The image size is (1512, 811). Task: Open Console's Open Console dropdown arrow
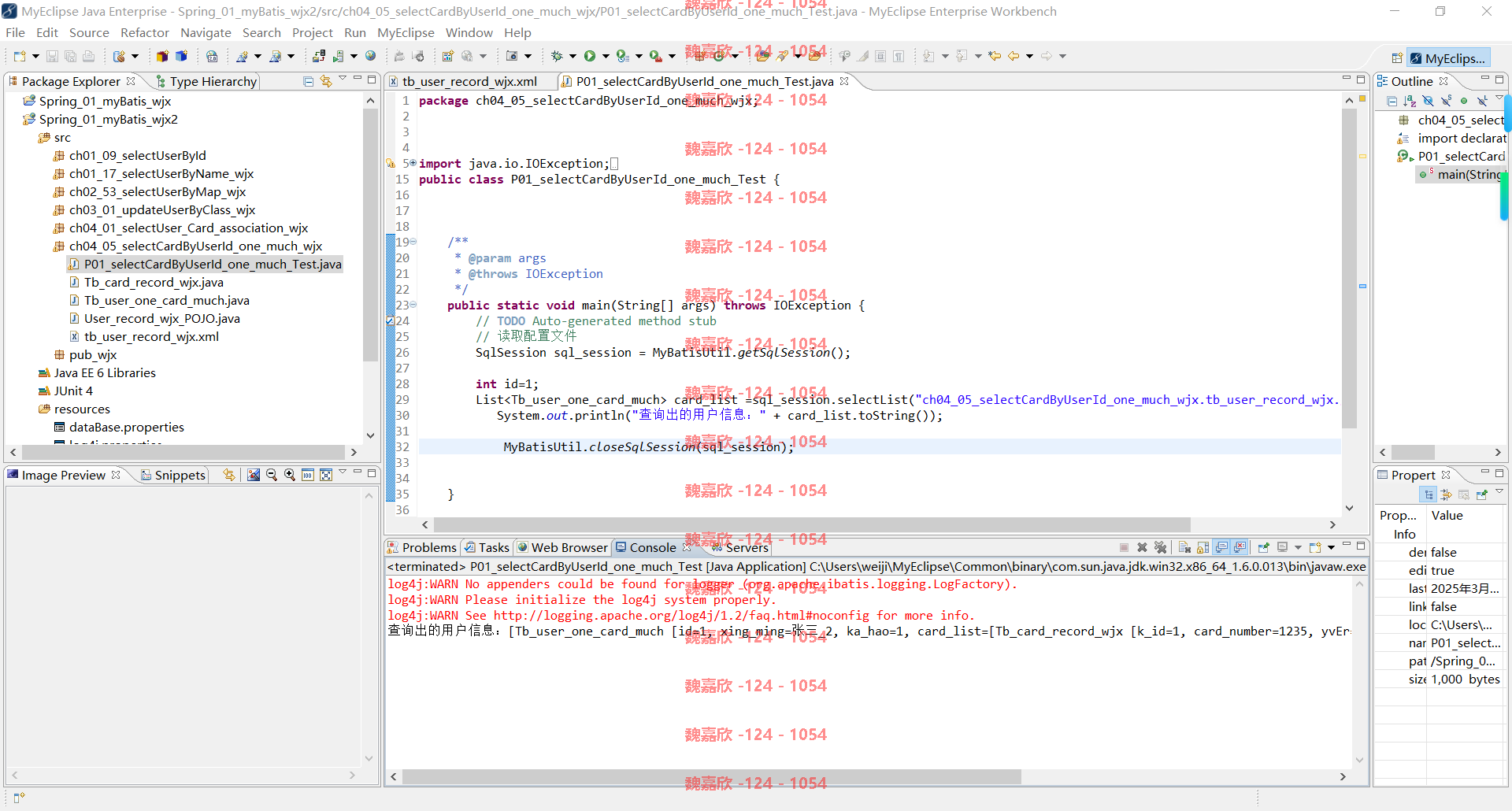click(1331, 547)
